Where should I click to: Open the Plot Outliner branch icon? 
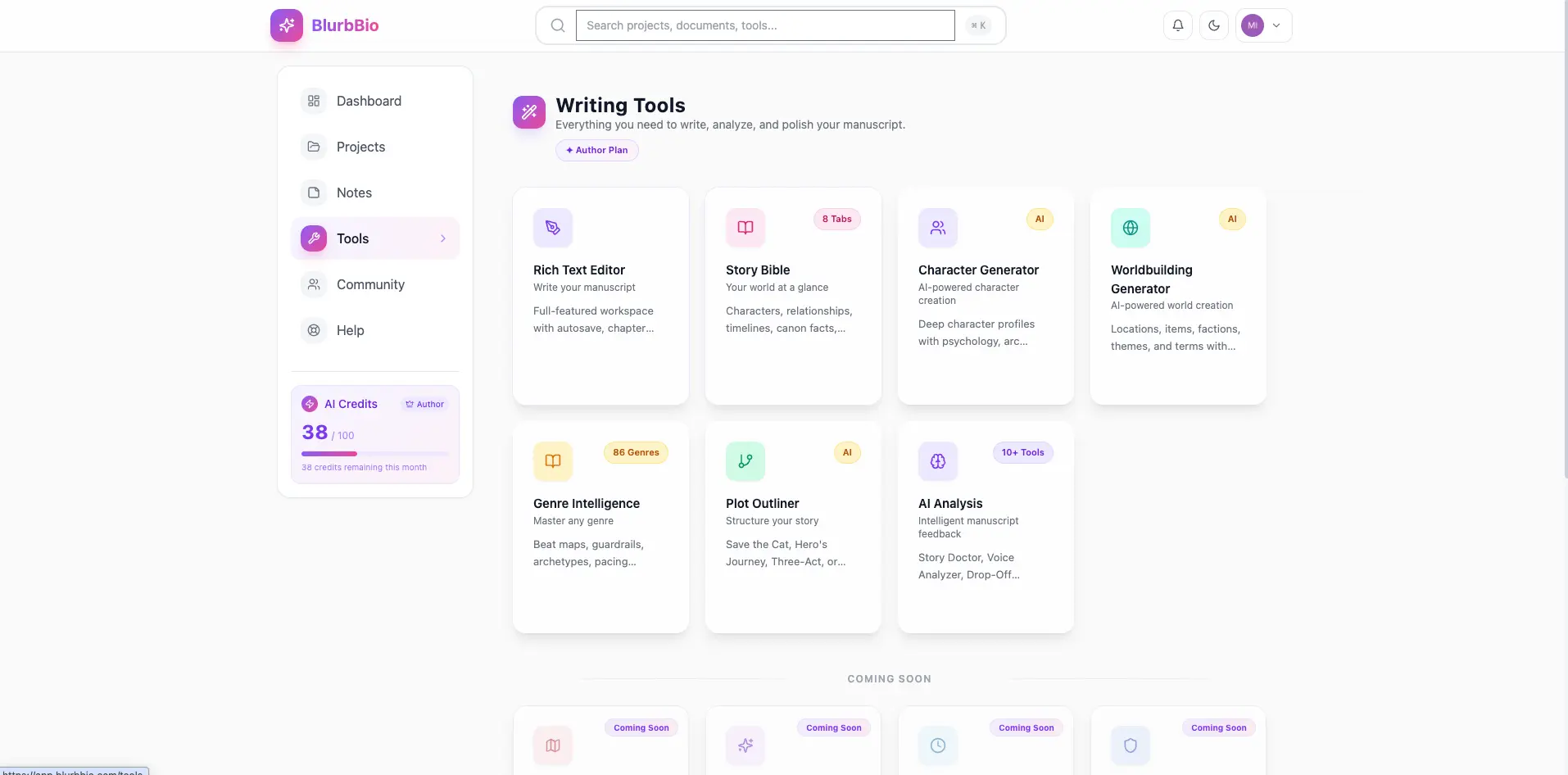pyautogui.click(x=745, y=461)
